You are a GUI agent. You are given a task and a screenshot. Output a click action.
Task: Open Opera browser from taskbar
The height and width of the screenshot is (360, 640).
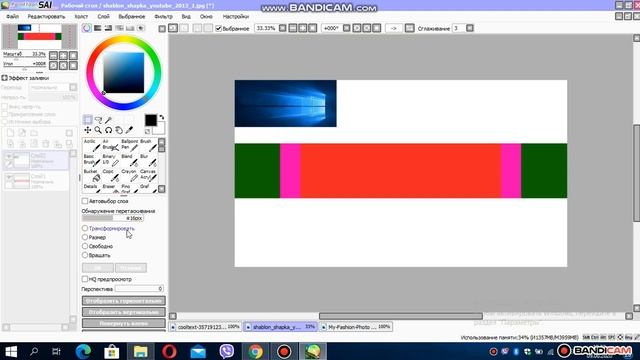click(x=169, y=351)
